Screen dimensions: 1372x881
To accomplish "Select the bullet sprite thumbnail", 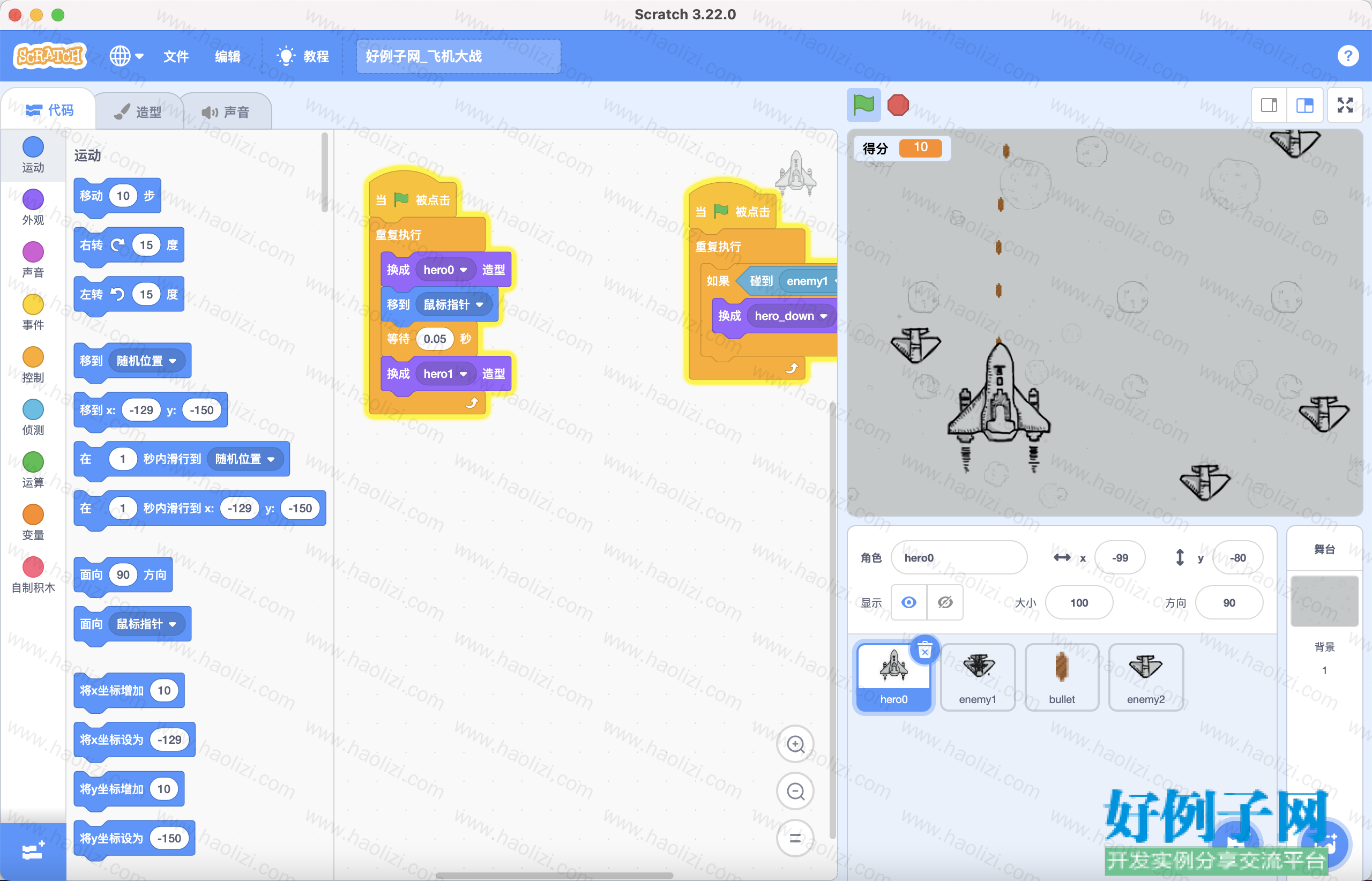I will tap(1062, 677).
